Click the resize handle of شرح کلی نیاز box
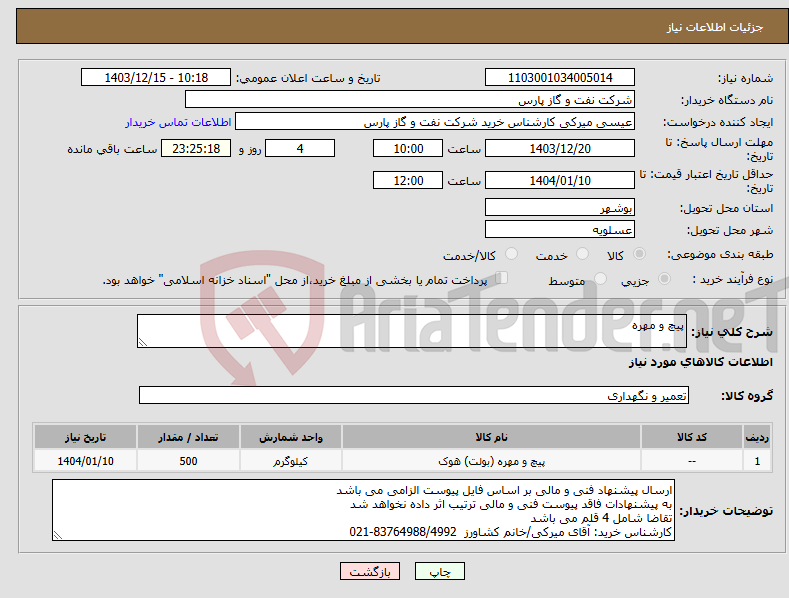789x598 pixels. point(143,342)
